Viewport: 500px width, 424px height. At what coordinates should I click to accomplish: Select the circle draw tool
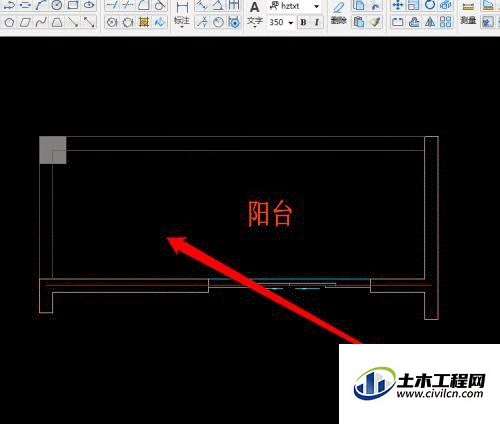coord(57,5)
